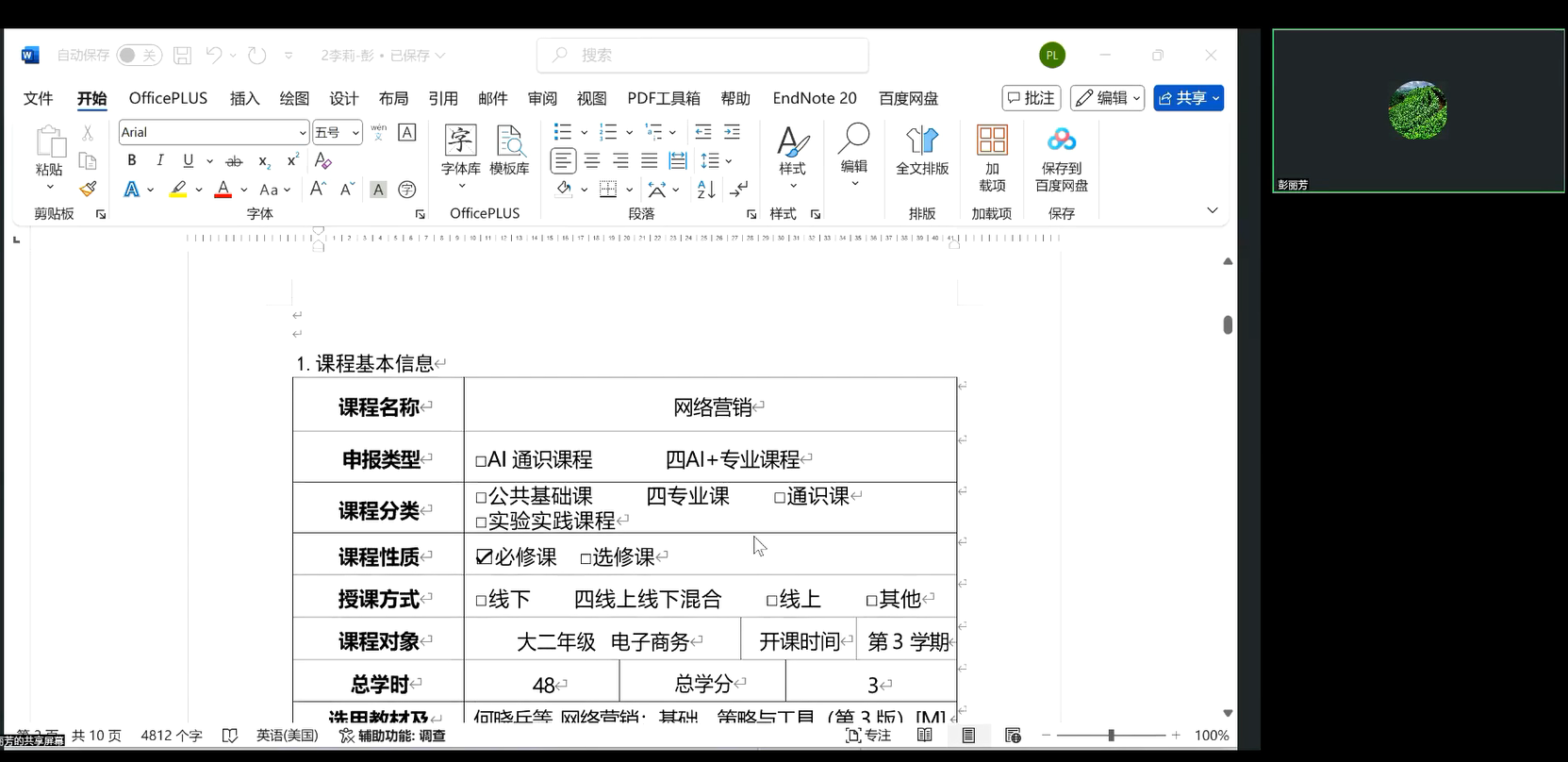Click in the 搜索 search box
1568x762 pixels.
pos(702,56)
